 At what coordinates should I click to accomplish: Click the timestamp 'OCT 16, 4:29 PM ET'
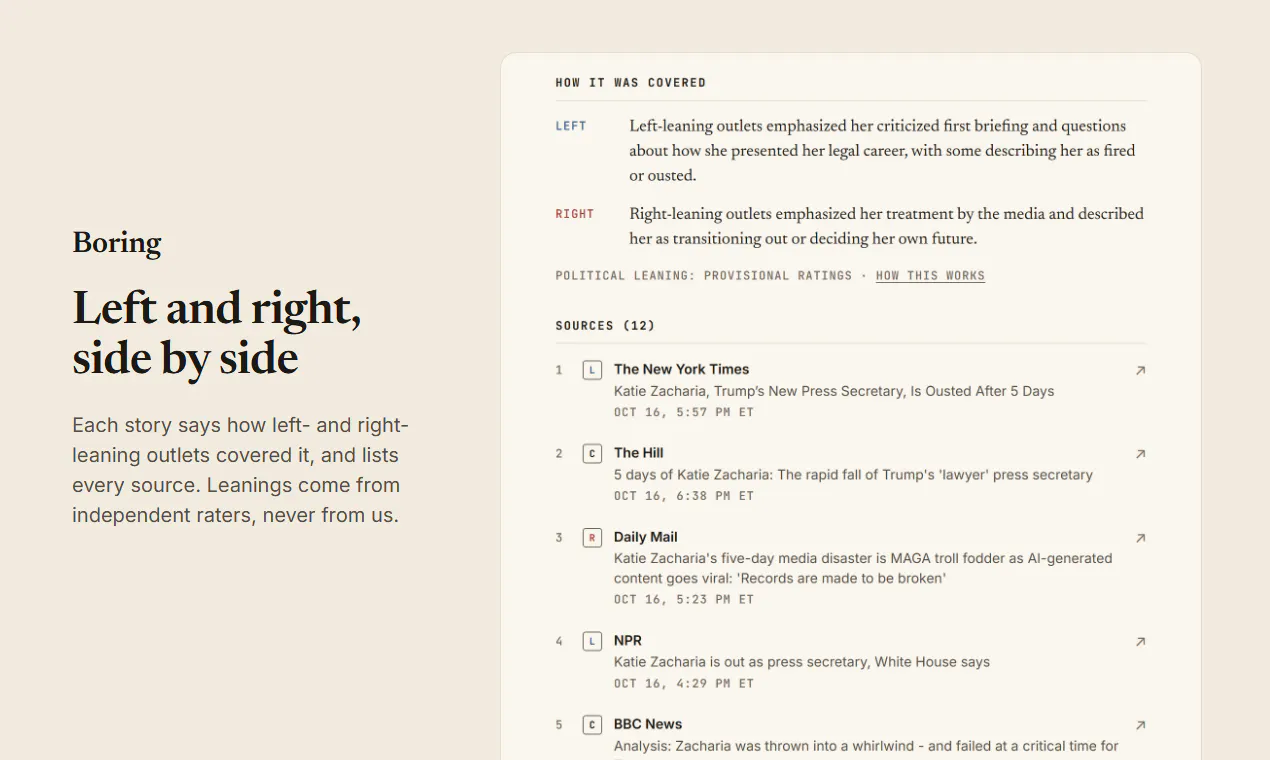[x=684, y=684]
